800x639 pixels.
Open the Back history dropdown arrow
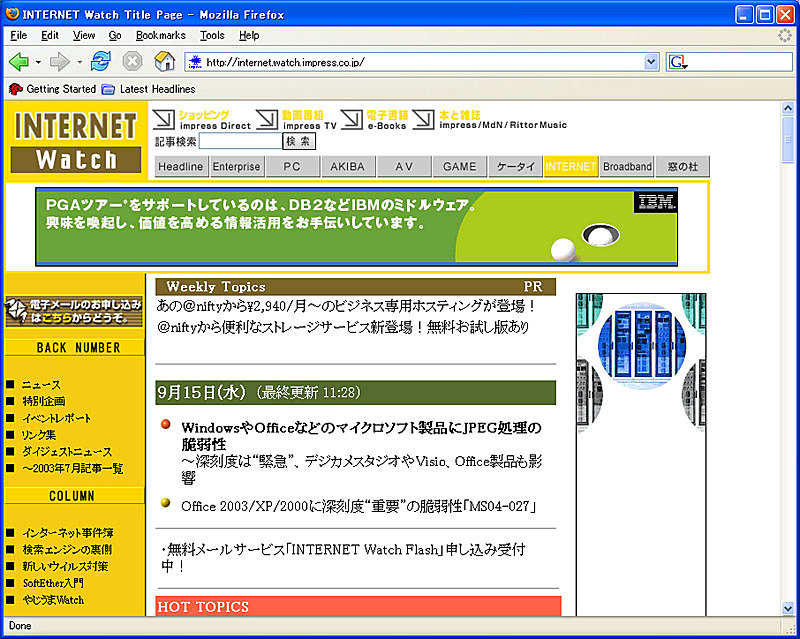tap(38, 62)
